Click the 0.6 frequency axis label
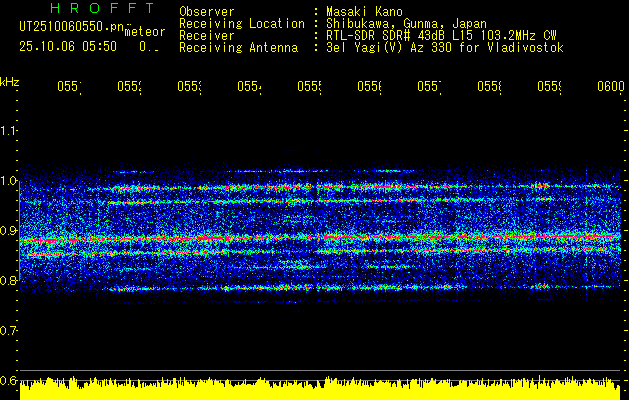629x400 pixels. 8,381
